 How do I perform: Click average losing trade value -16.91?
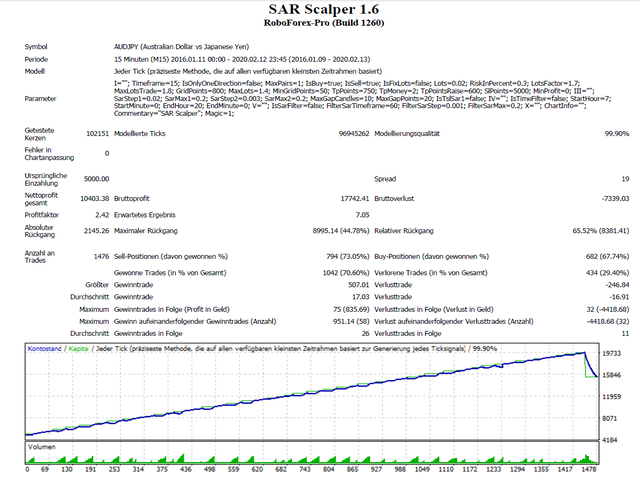pos(619,297)
